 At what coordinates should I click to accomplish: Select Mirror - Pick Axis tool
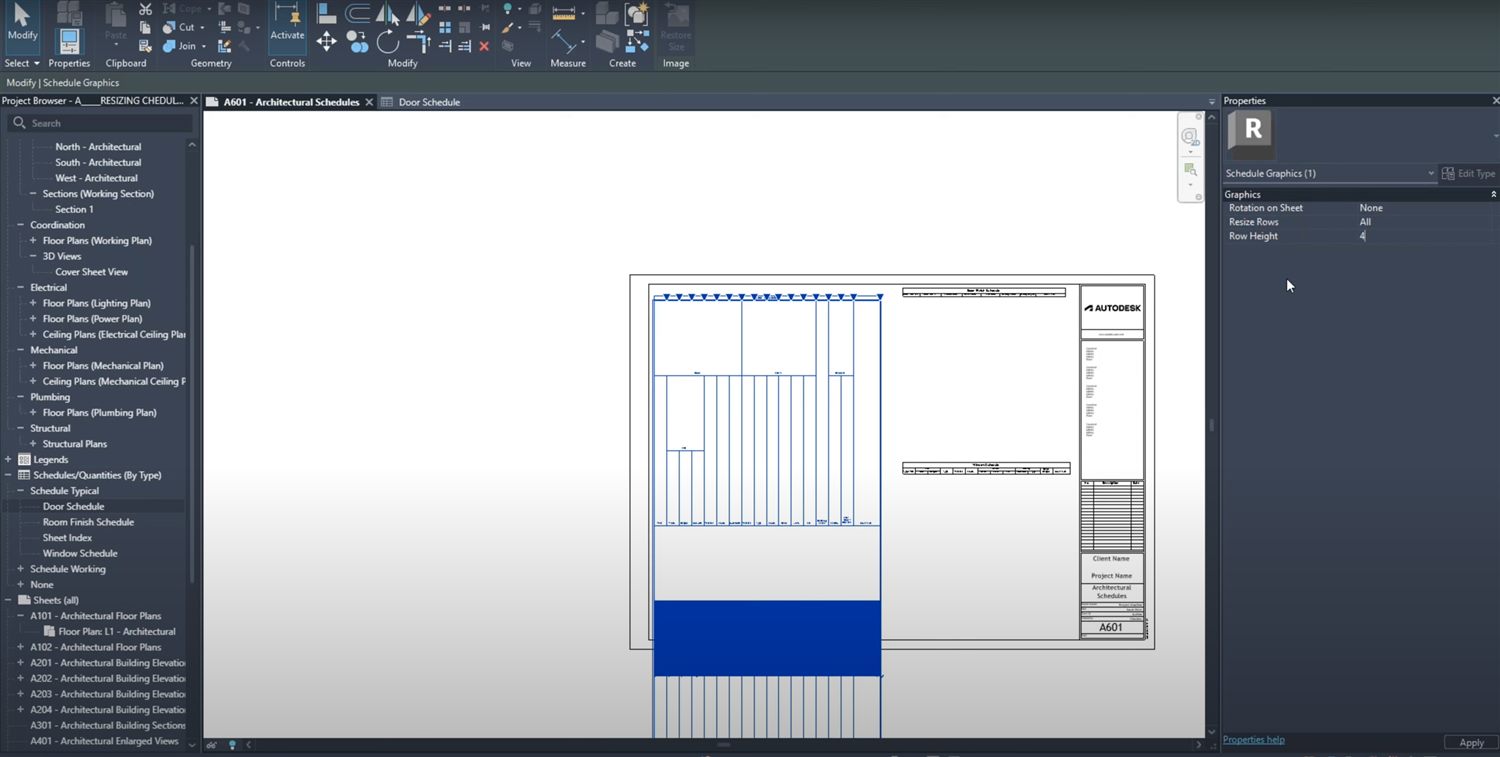click(x=387, y=13)
